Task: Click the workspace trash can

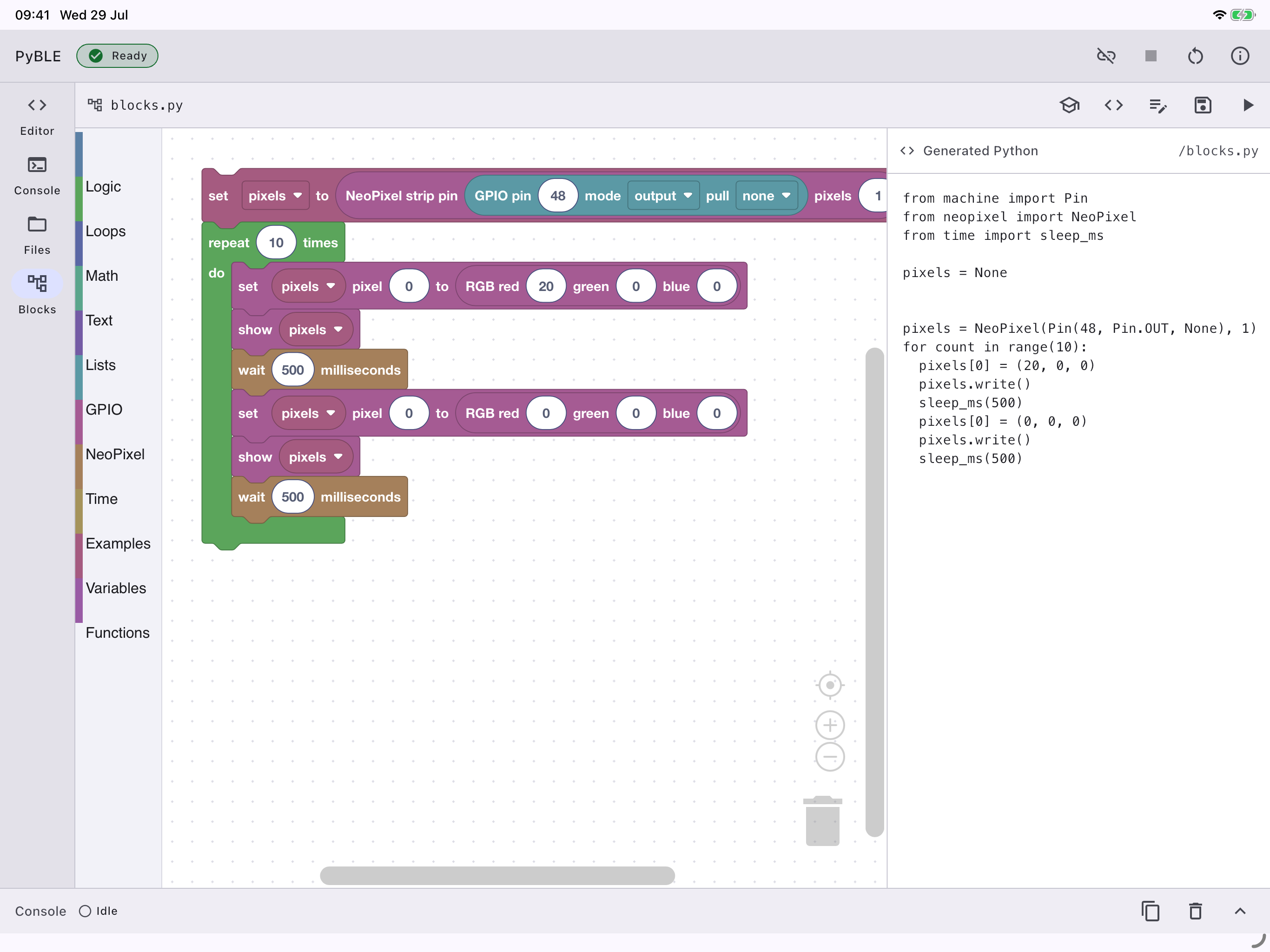Action: pyautogui.click(x=822, y=820)
